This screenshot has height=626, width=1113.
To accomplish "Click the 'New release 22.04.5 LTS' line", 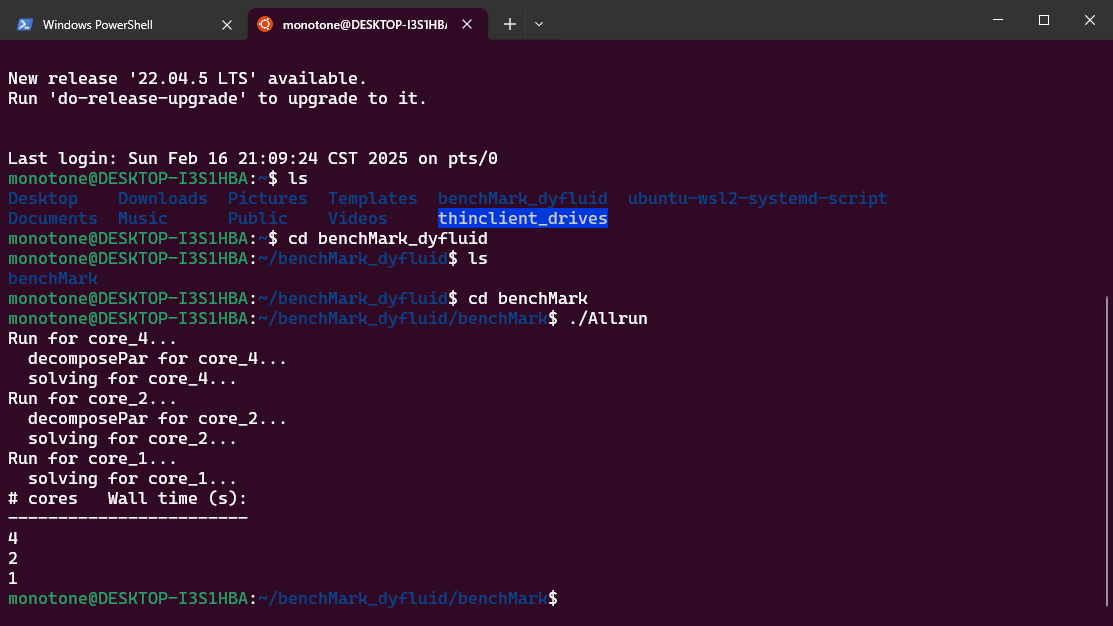I will [x=187, y=78].
